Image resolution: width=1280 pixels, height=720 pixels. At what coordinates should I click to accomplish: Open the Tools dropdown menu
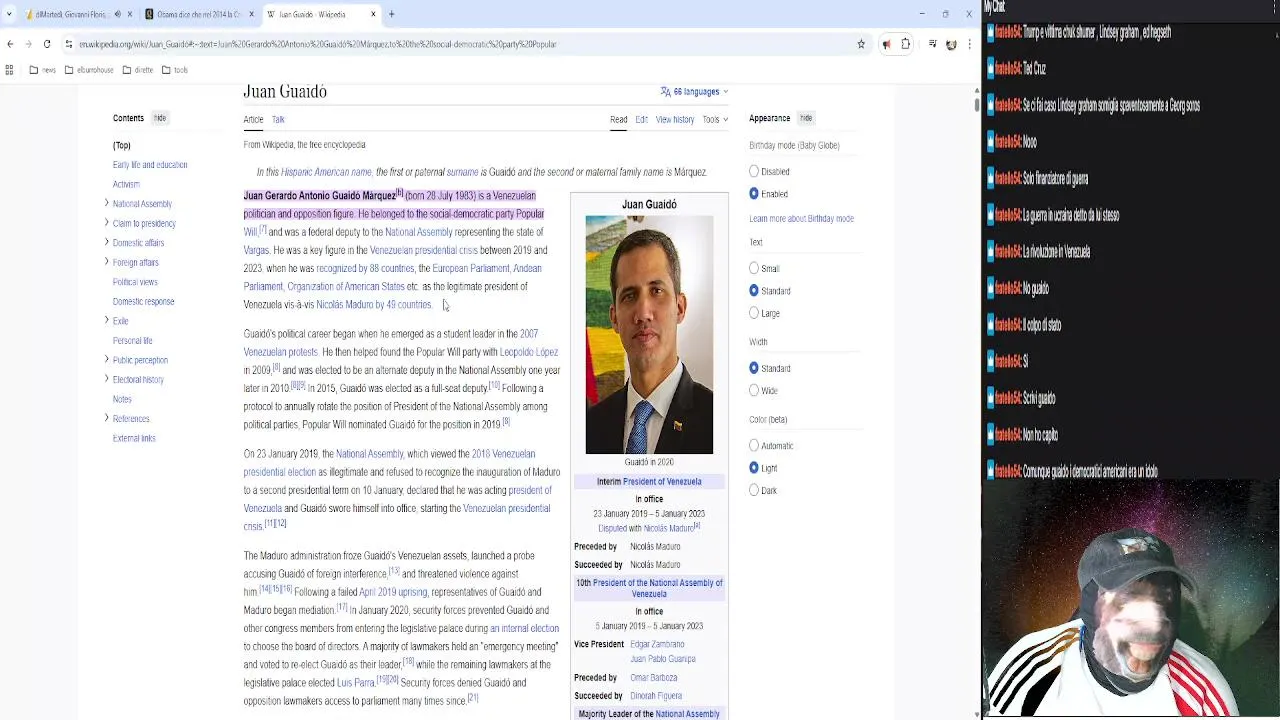[x=714, y=120]
